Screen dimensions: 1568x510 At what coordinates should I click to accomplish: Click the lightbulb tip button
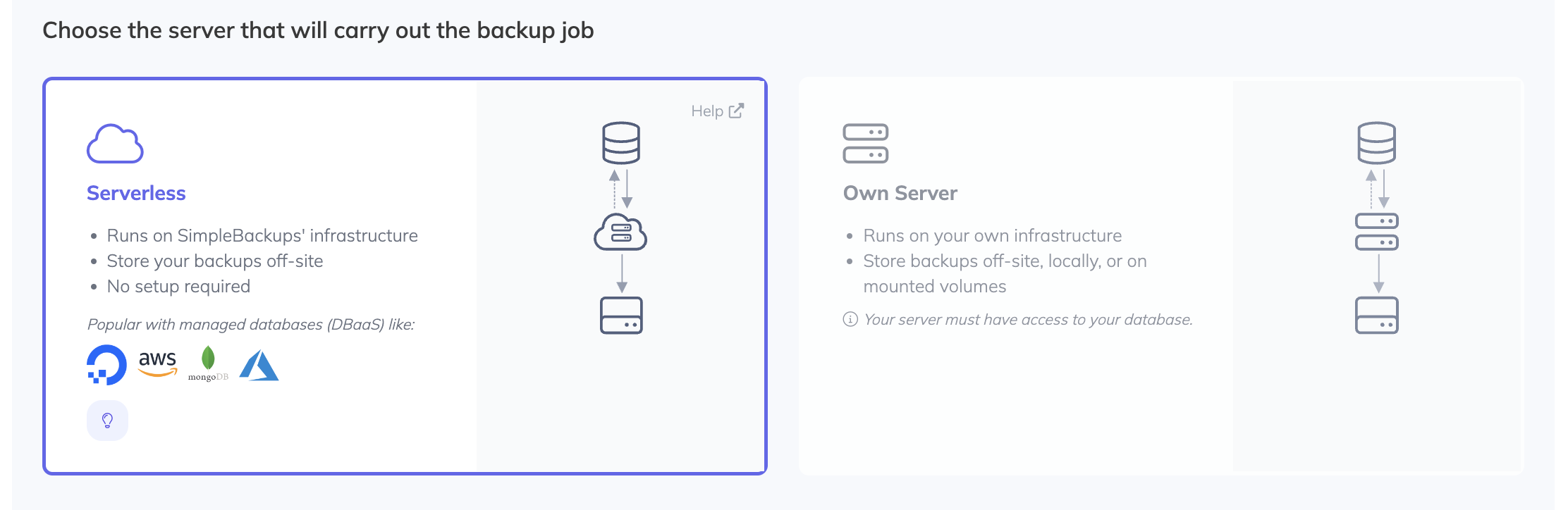(107, 421)
